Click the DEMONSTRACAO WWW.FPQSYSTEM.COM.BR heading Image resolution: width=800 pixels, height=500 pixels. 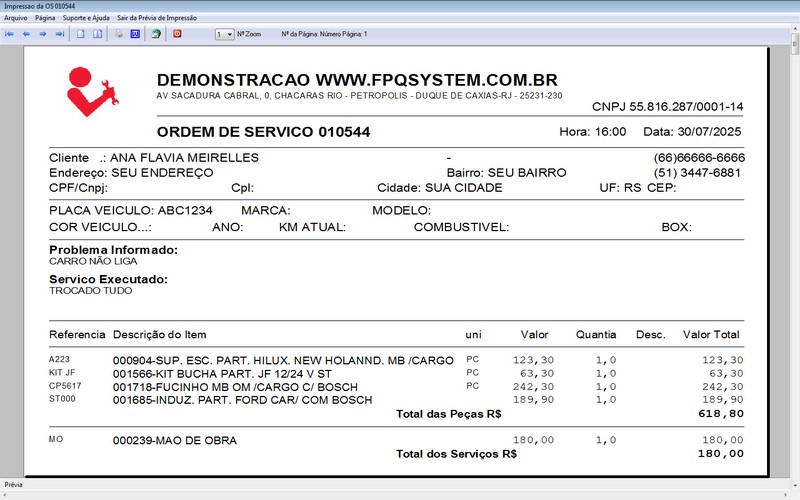pos(357,80)
